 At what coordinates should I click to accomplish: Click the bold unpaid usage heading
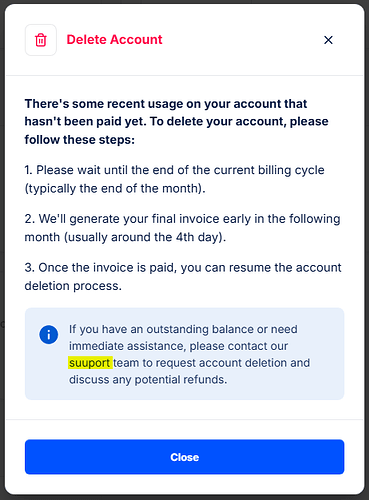[x=176, y=122]
